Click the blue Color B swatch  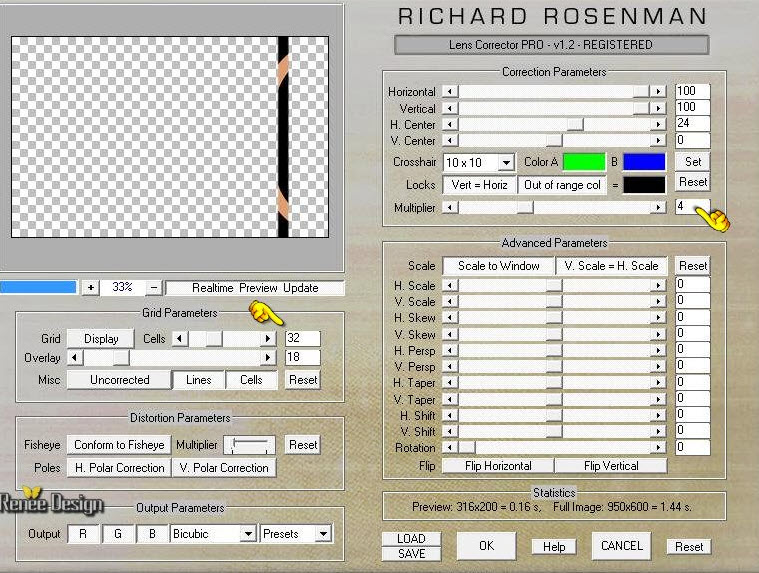pyautogui.click(x=644, y=162)
